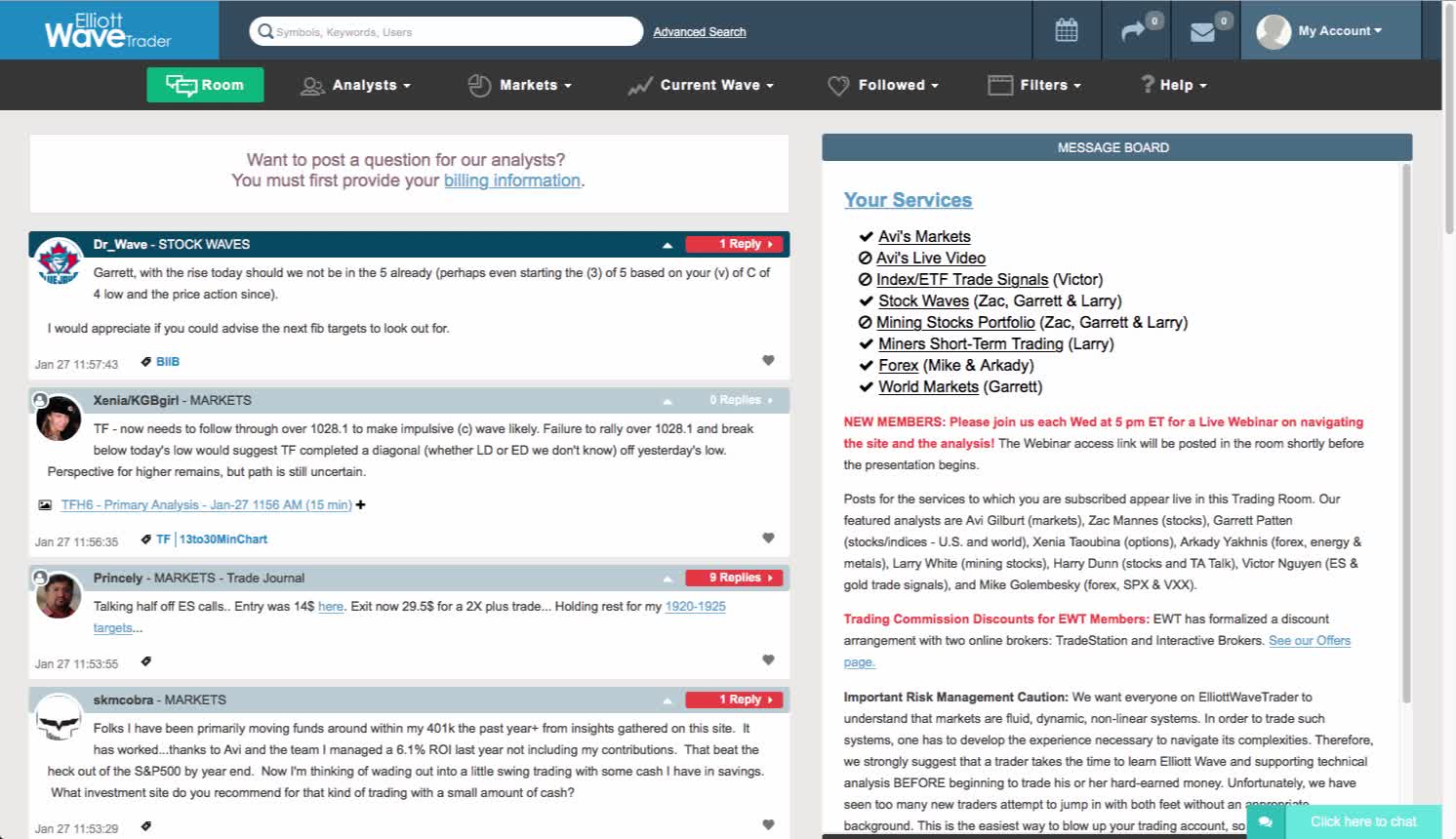Favorite Princely's Trade Journal post heart
The image size is (1456, 839).
pos(768,660)
